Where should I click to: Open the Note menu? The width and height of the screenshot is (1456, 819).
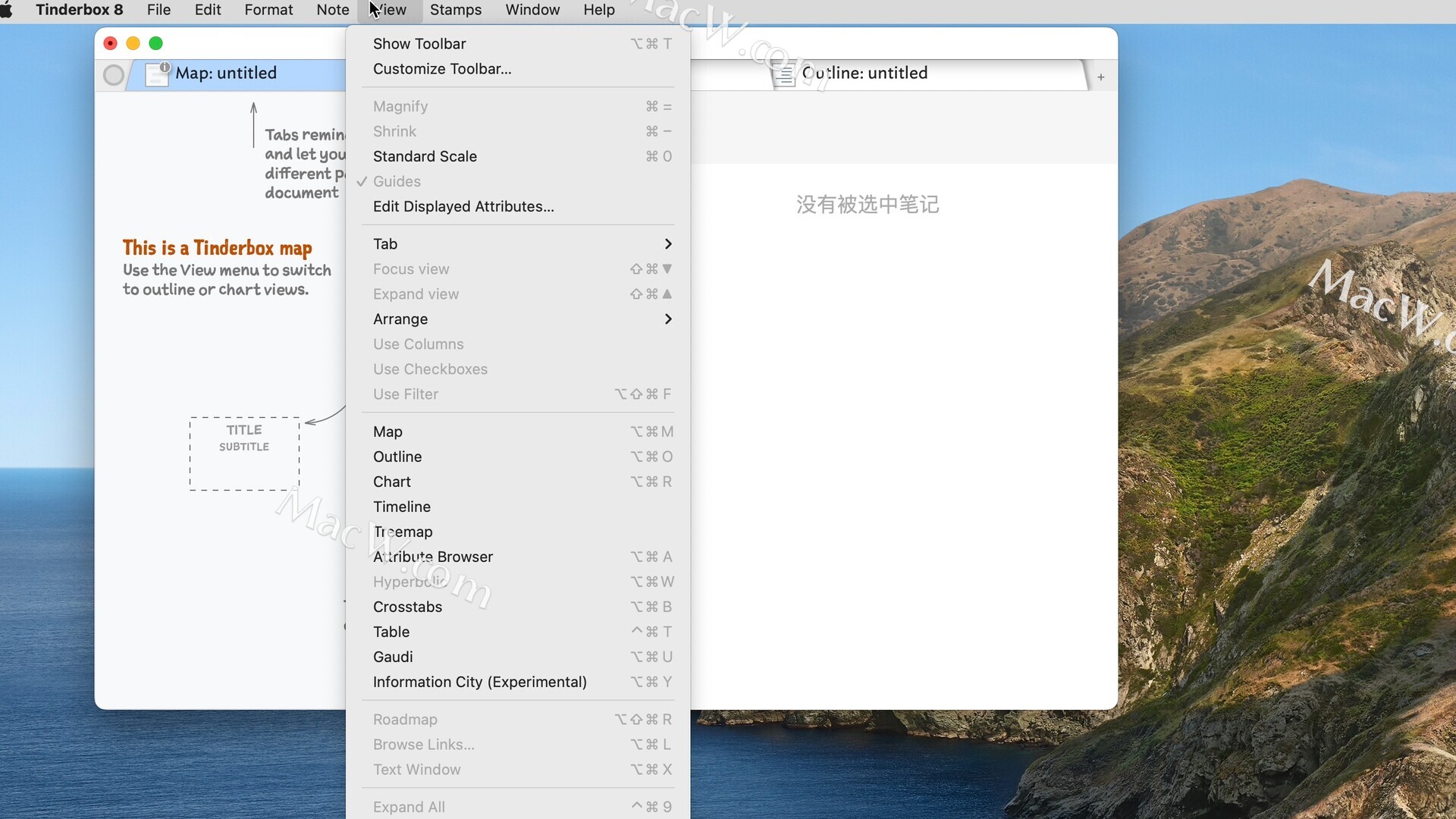click(333, 10)
